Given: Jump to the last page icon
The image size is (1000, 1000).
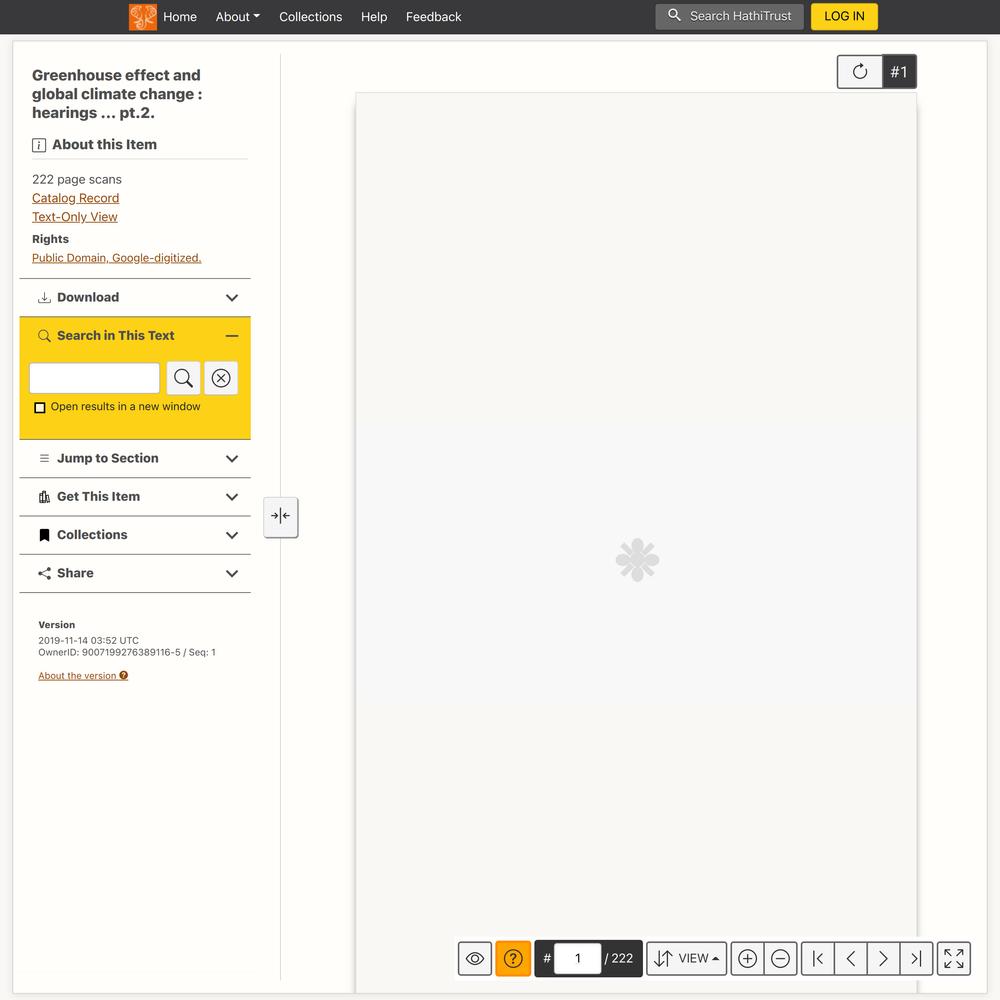Looking at the screenshot, I should point(916,958).
